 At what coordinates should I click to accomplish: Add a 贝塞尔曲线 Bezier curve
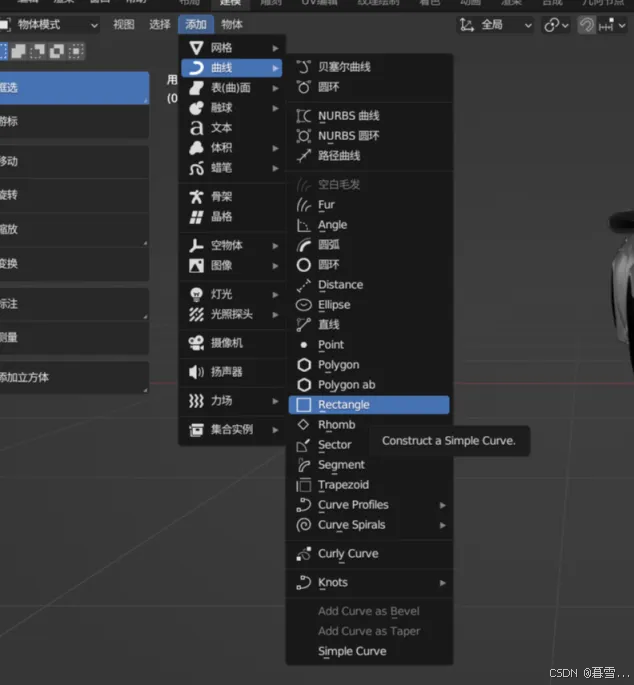(369, 67)
